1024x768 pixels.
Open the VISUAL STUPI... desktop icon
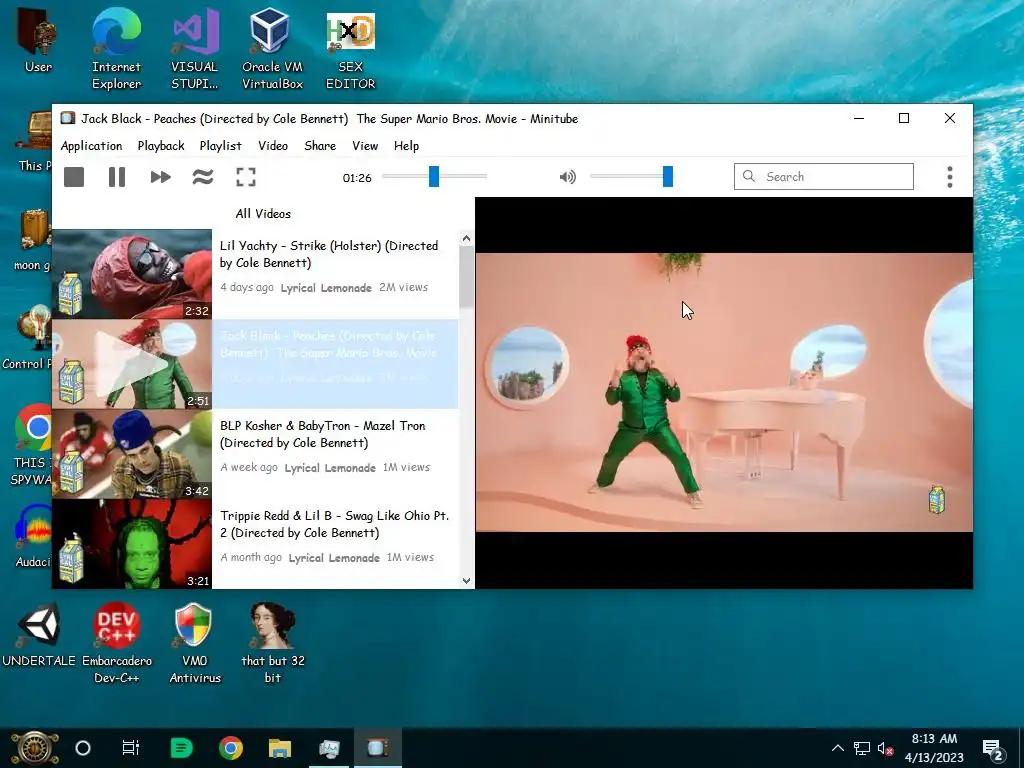point(195,49)
